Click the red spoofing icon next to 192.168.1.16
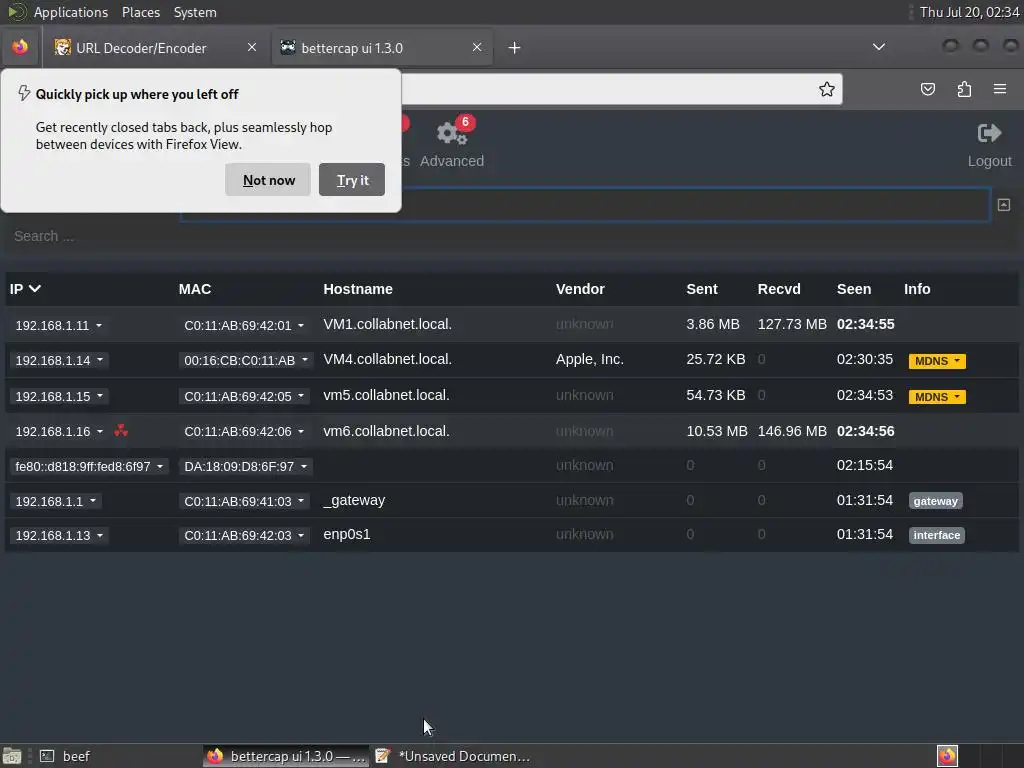The width and height of the screenshot is (1024, 768). [121, 430]
